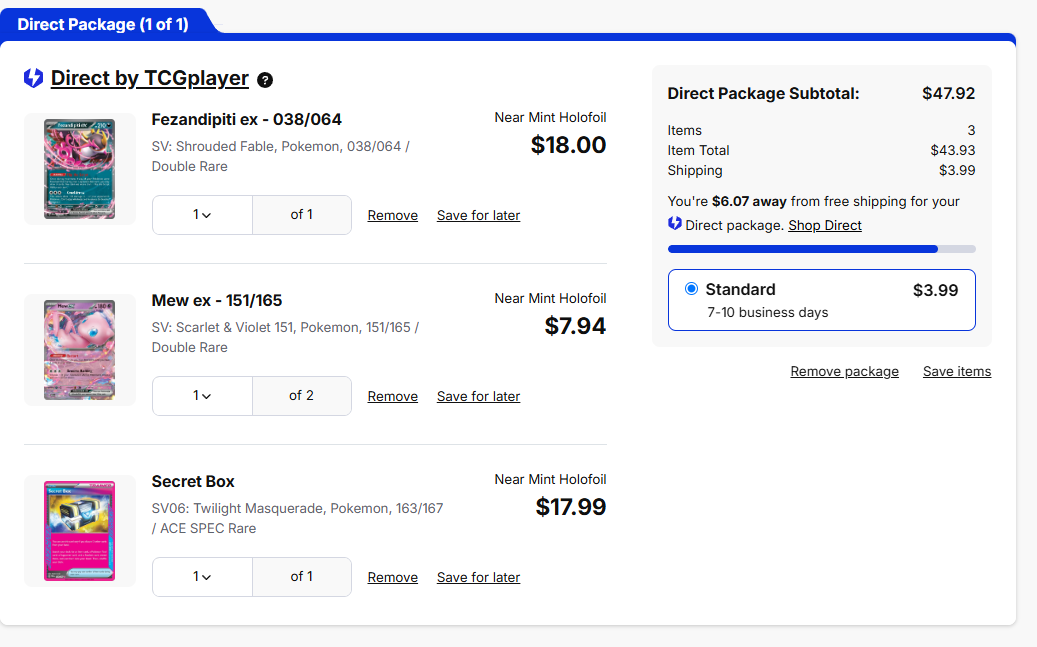Expand quantity dropdown for Mew ex

[x=202, y=396]
